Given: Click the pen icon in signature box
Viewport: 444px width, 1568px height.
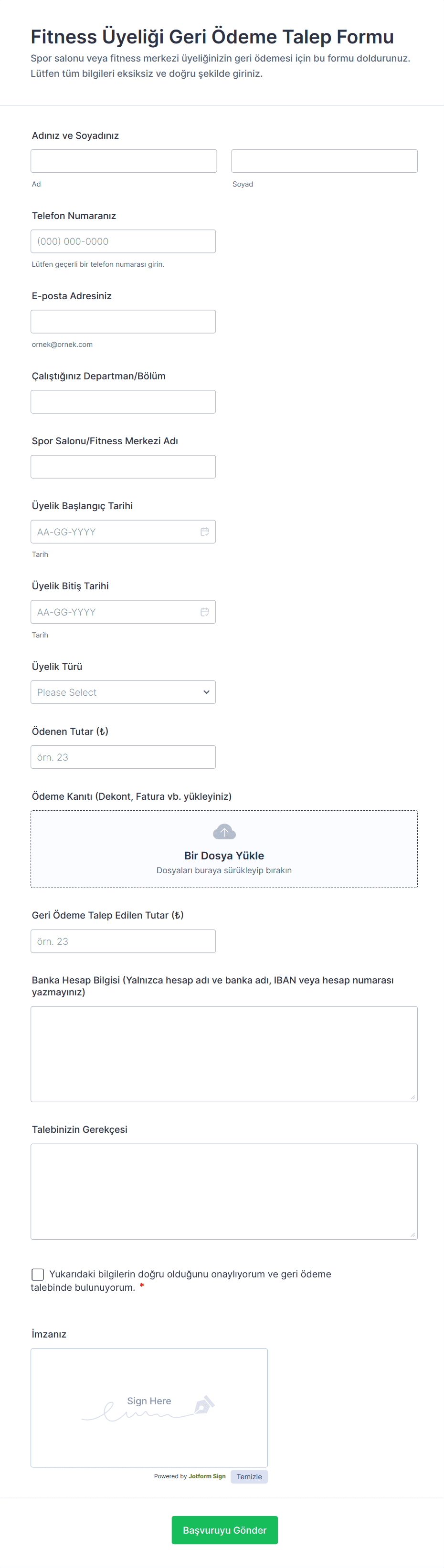Looking at the screenshot, I should [203, 1405].
